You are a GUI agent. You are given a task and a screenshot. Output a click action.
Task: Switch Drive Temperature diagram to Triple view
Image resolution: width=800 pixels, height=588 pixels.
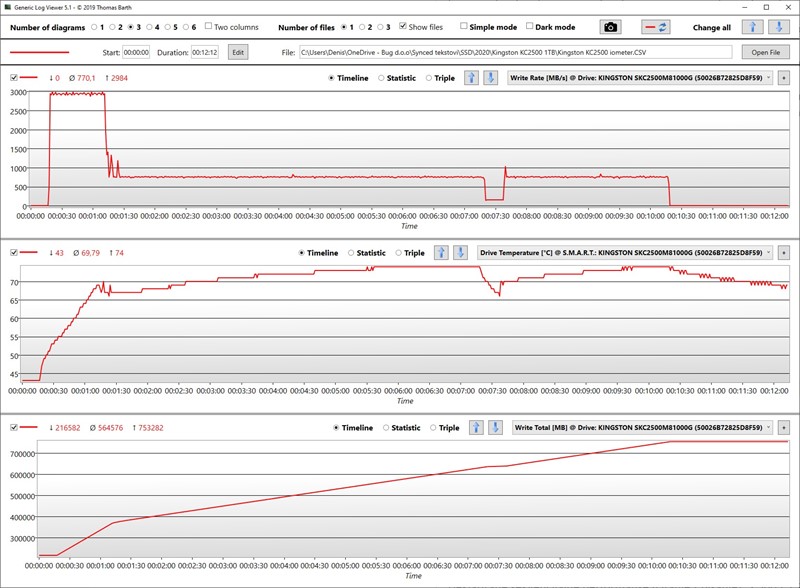(x=401, y=253)
